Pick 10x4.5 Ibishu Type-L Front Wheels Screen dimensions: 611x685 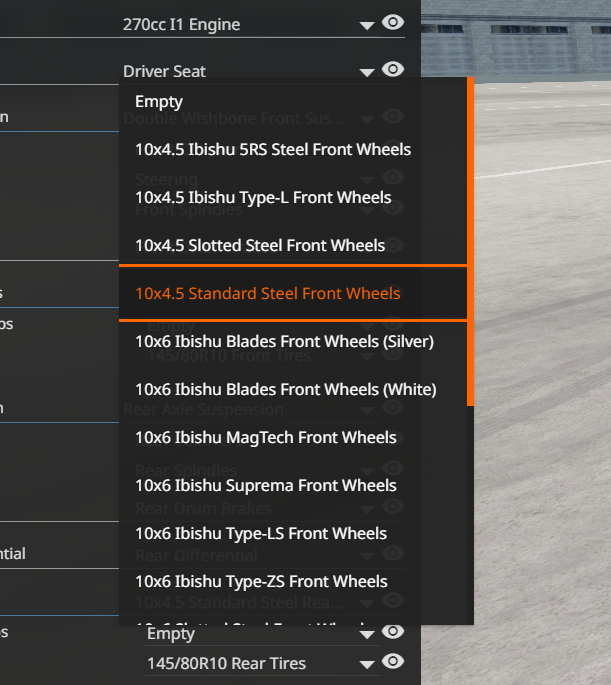coord(263,197)
